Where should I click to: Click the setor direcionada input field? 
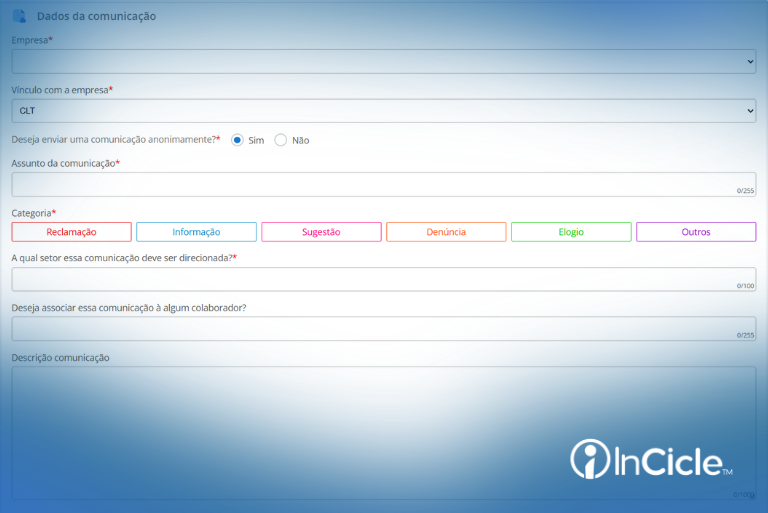click(x=383, y=279)
